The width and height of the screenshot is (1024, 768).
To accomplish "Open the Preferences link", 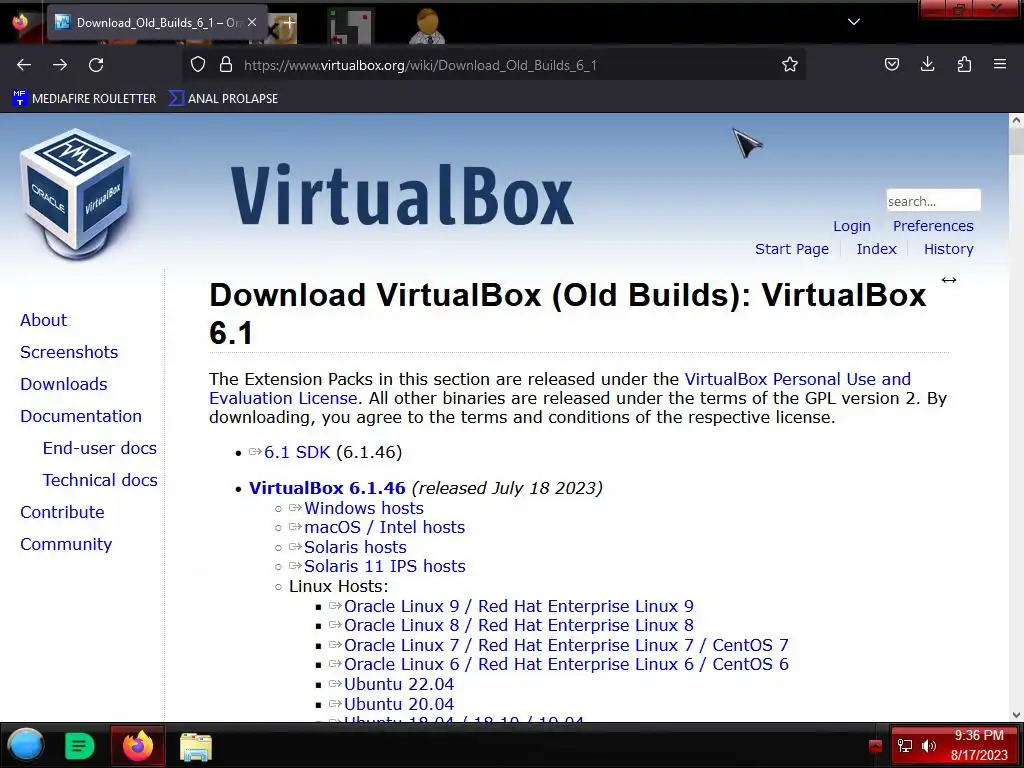I will click(x=933, y=226).
